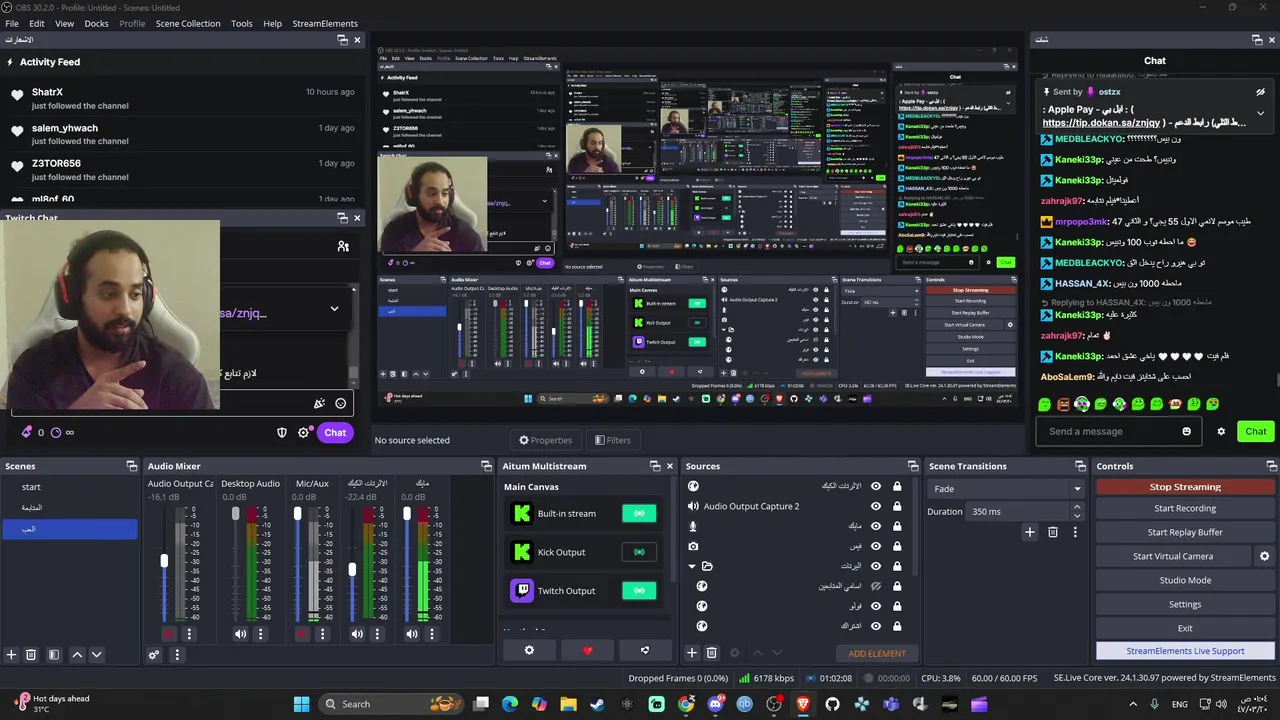Viewport: 1280px width, 720px height.
Task: Hide the Audio Output Capture 2 source
Action: pos(876,506)
